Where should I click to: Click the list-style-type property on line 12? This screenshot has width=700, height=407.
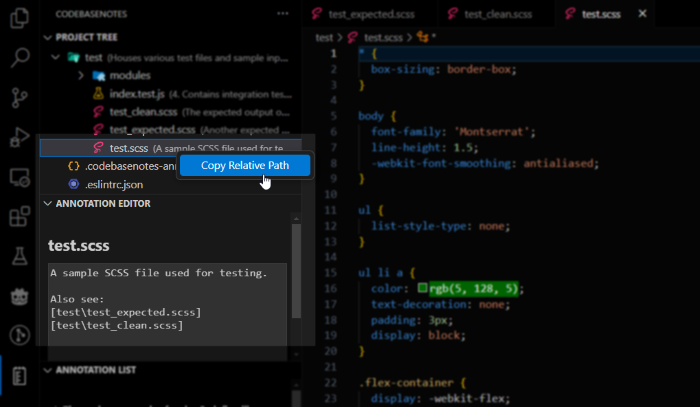418,226
